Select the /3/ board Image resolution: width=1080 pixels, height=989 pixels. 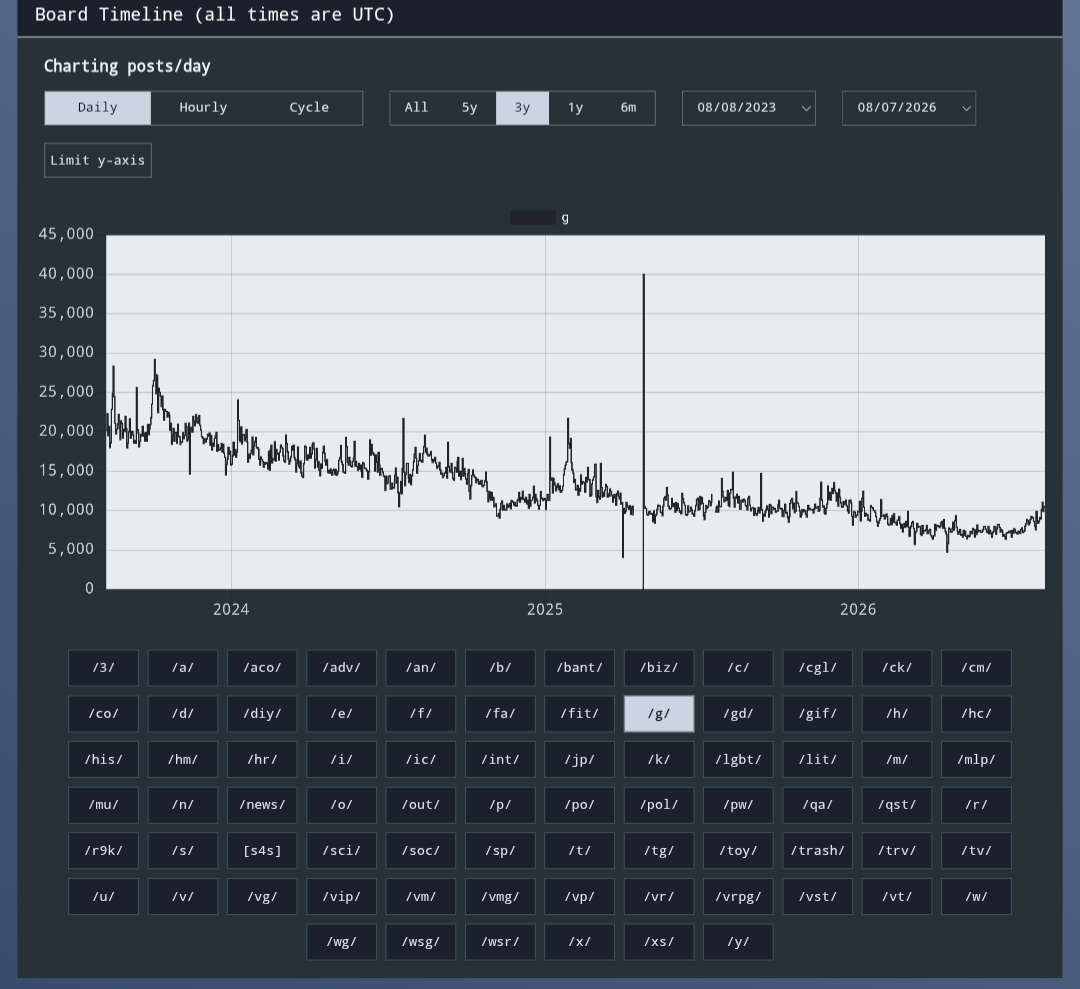click(x=103, y=668)
